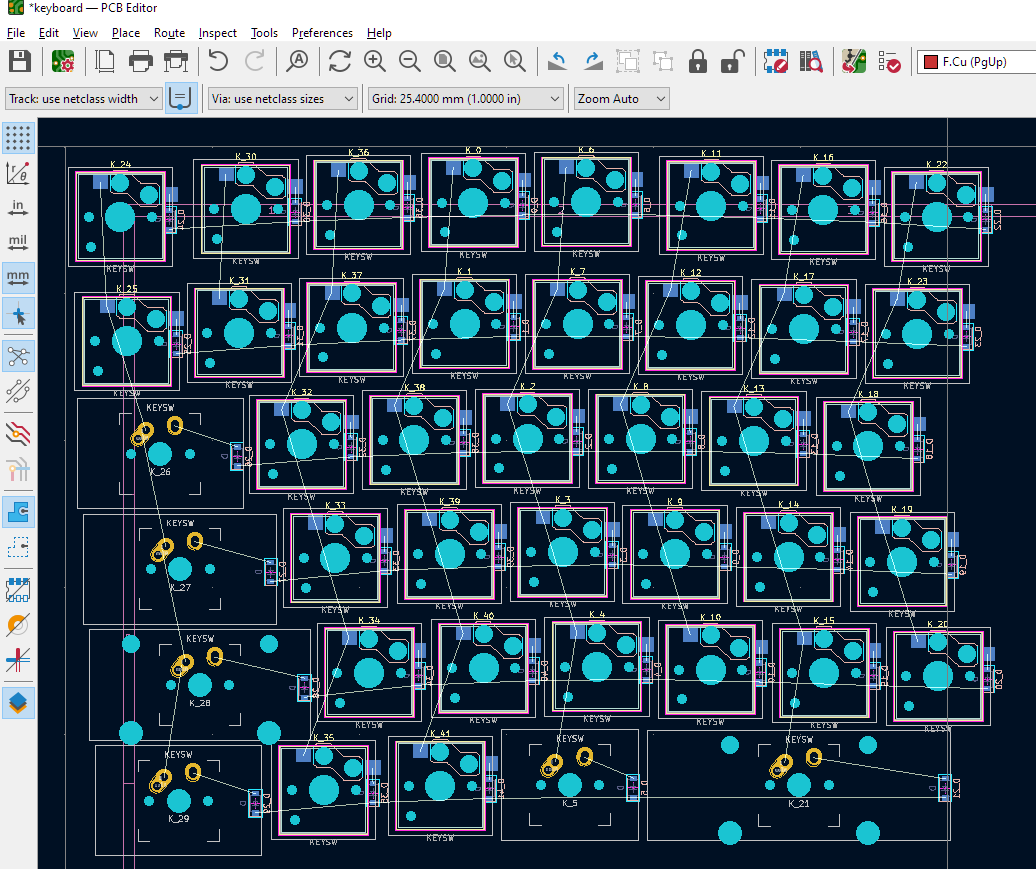The image size is (1036, 869).
Task: Toggle vias outline sketch mode
Action: (18, 625)
